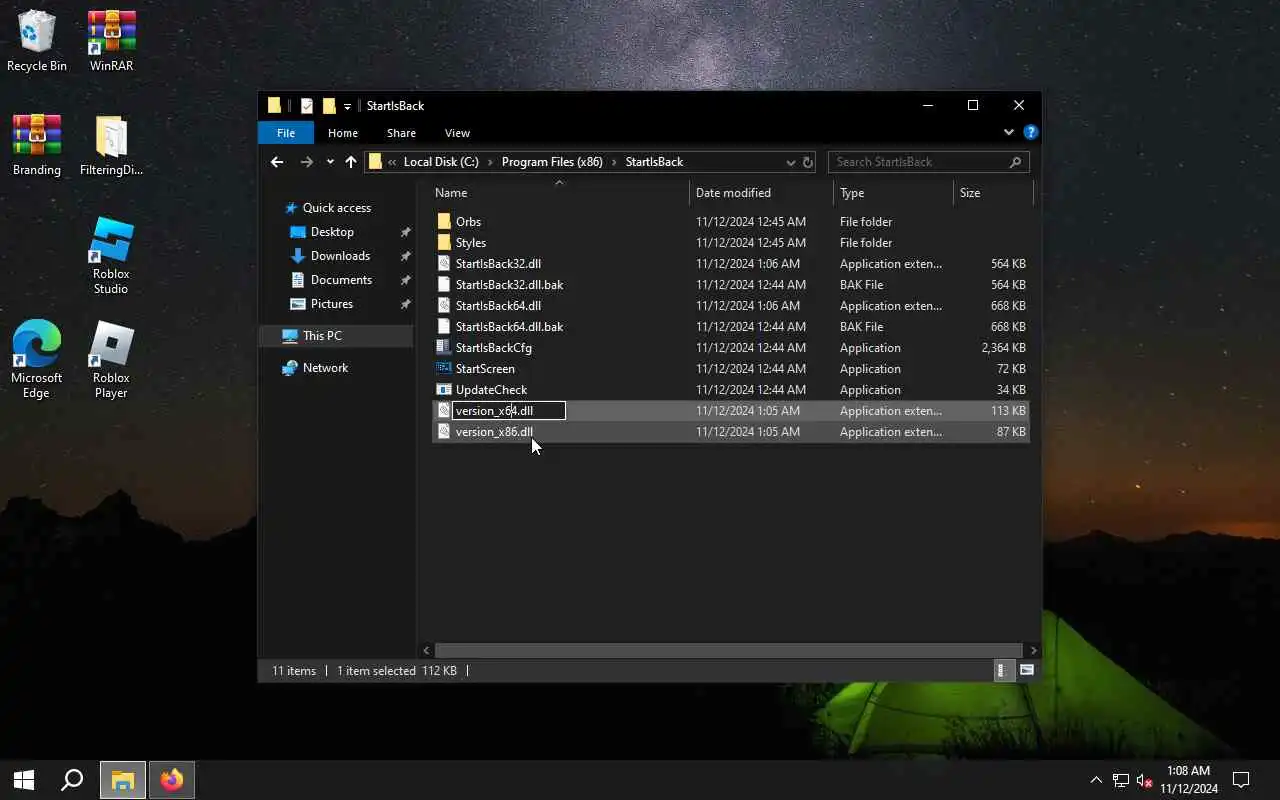The width and height of the screenshot is (1280, 800).
Task: Expand address bar history dropdown
Action: 790,162
